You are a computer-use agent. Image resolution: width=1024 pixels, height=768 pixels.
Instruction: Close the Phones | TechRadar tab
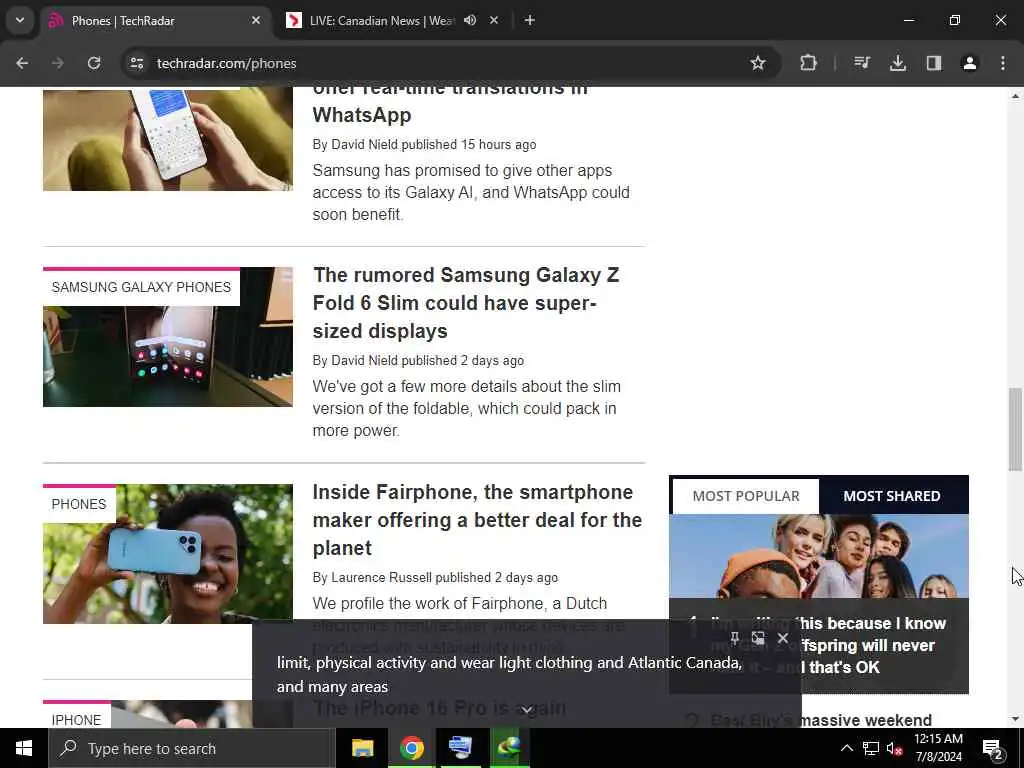[256, 20]
